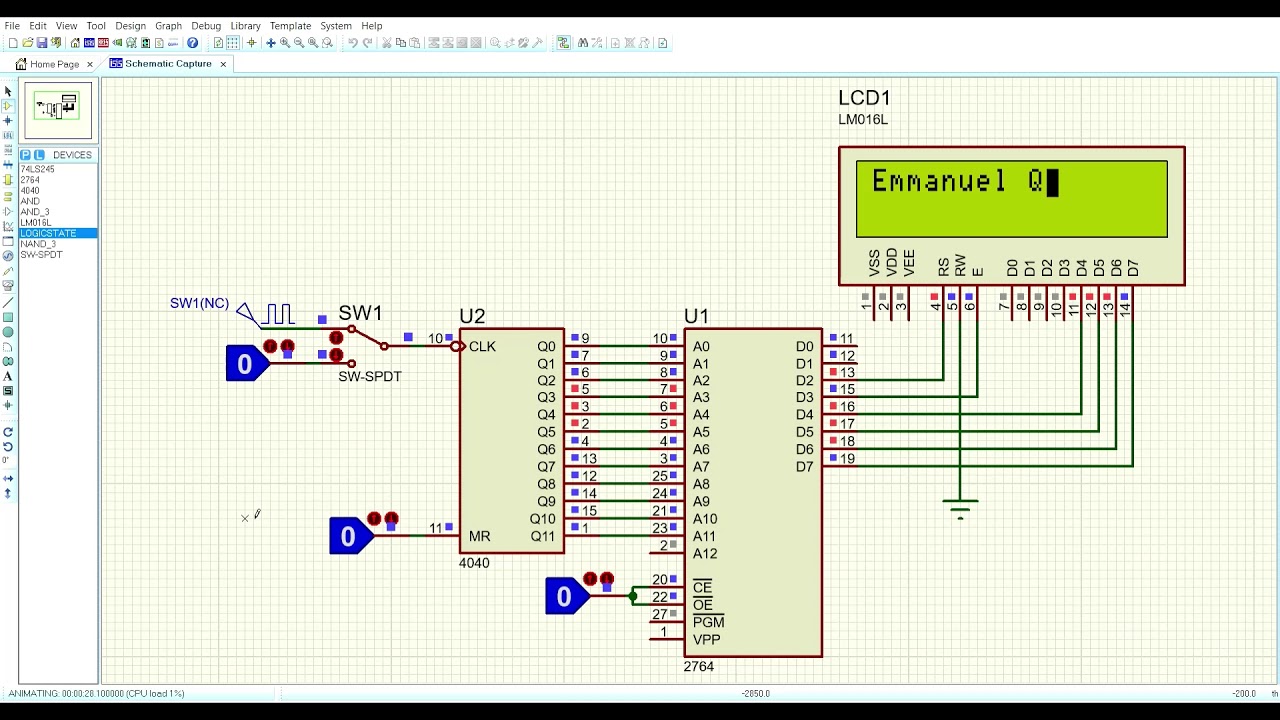
Task: Select AND_3 in the devices list
Action: point(58,212)
